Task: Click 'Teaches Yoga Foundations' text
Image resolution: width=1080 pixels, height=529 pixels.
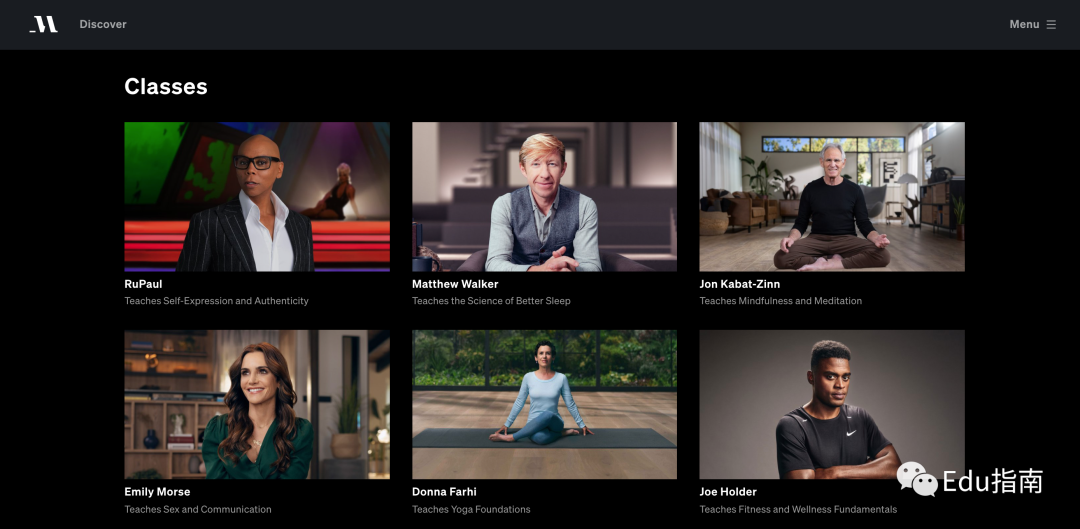Action: pos(471,510)
